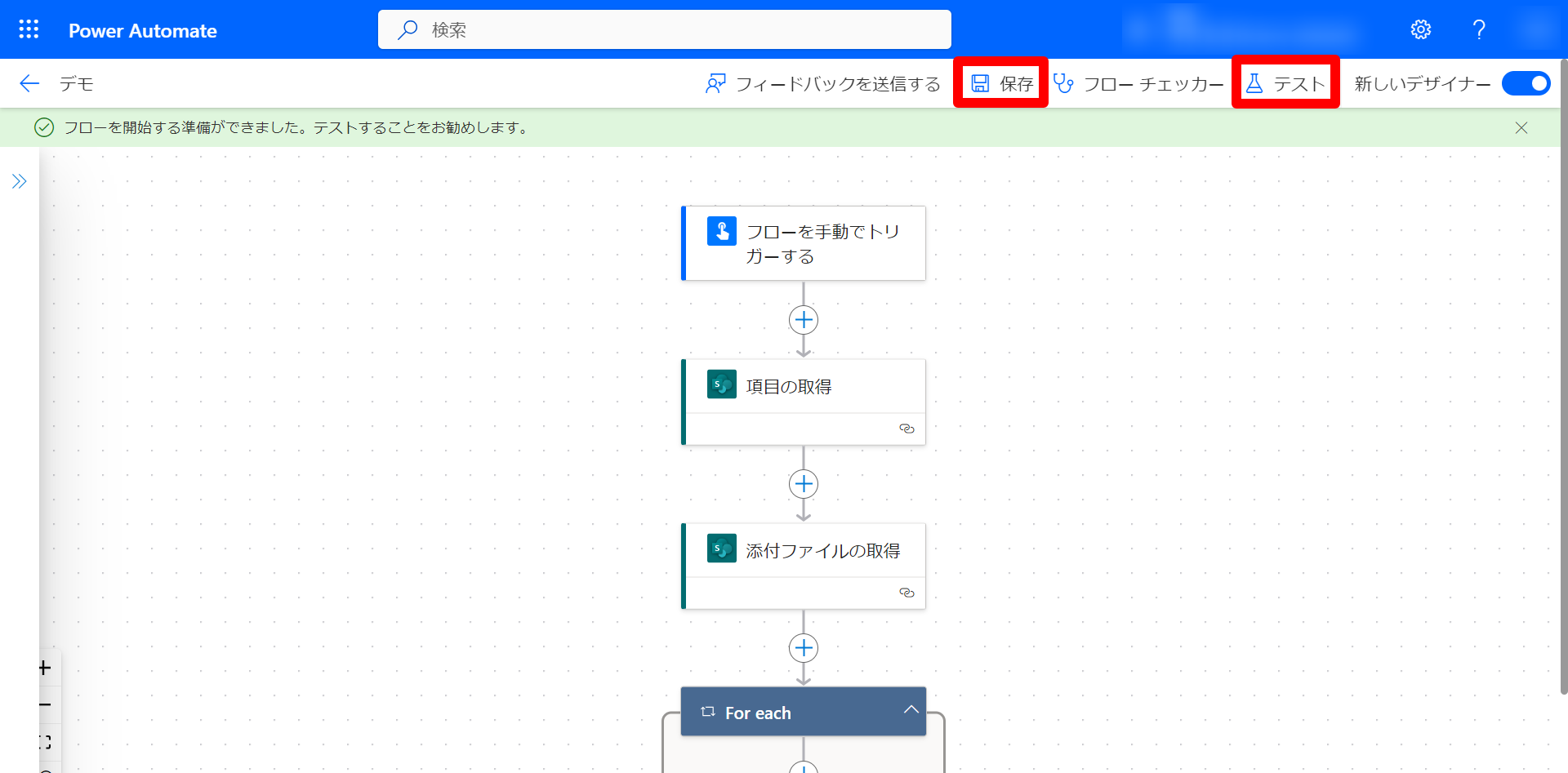Fit the flow to the screen
Viewport: 1568px width, 773px height.
[45, 742]
